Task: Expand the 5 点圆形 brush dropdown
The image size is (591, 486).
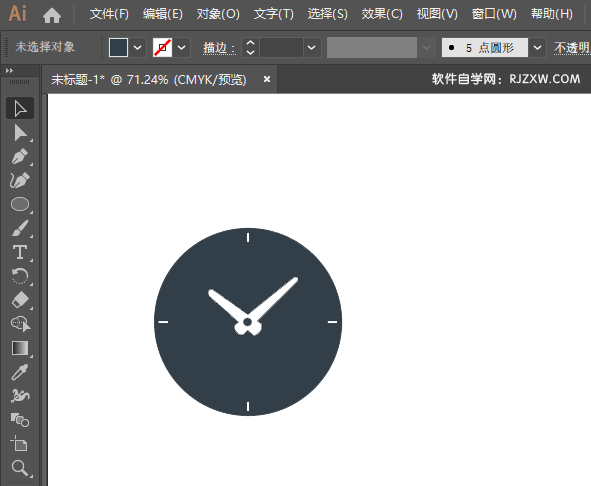Action: click(537, 48)
